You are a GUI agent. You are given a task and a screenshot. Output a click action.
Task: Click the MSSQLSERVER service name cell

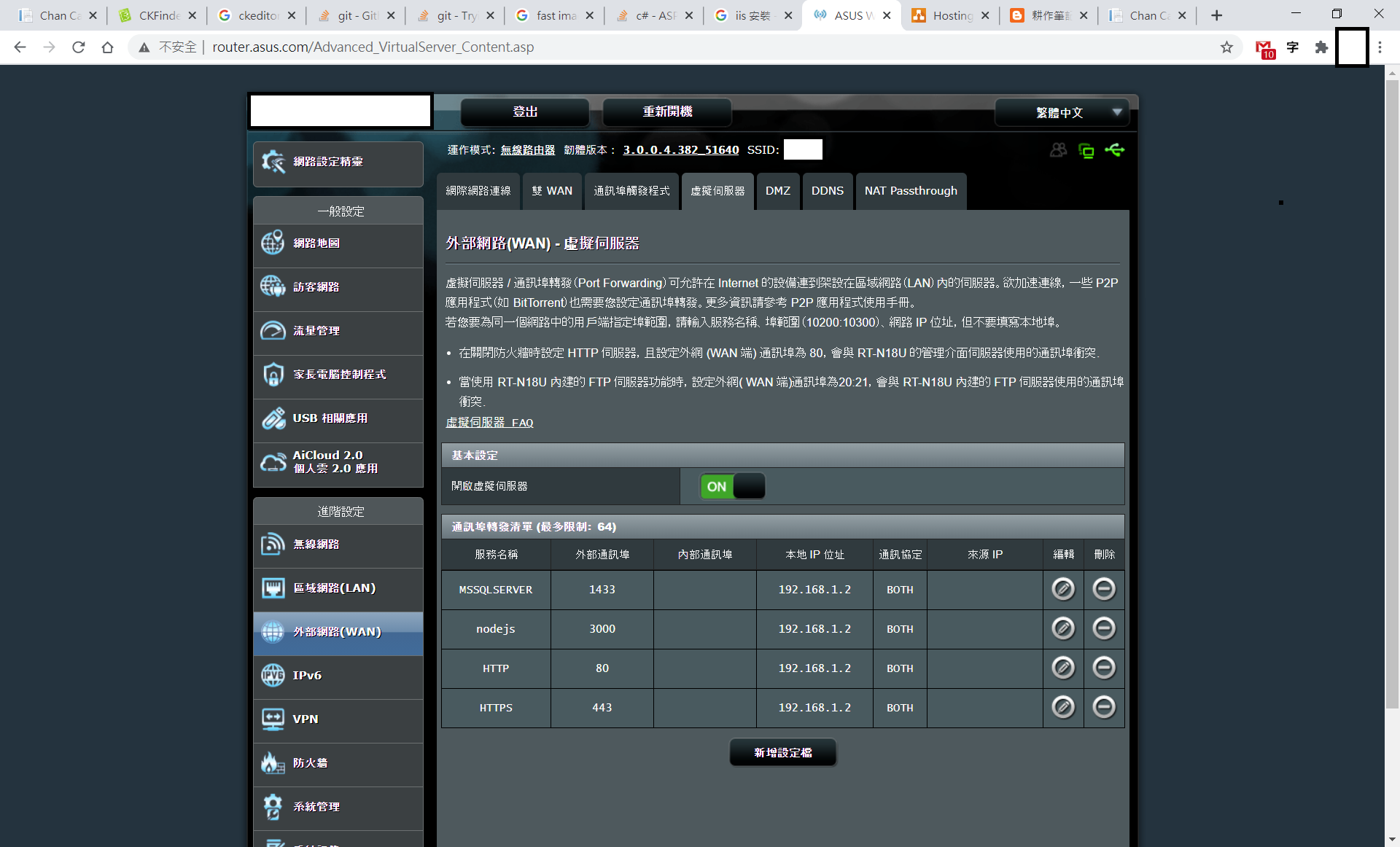(x=496, y=590)
